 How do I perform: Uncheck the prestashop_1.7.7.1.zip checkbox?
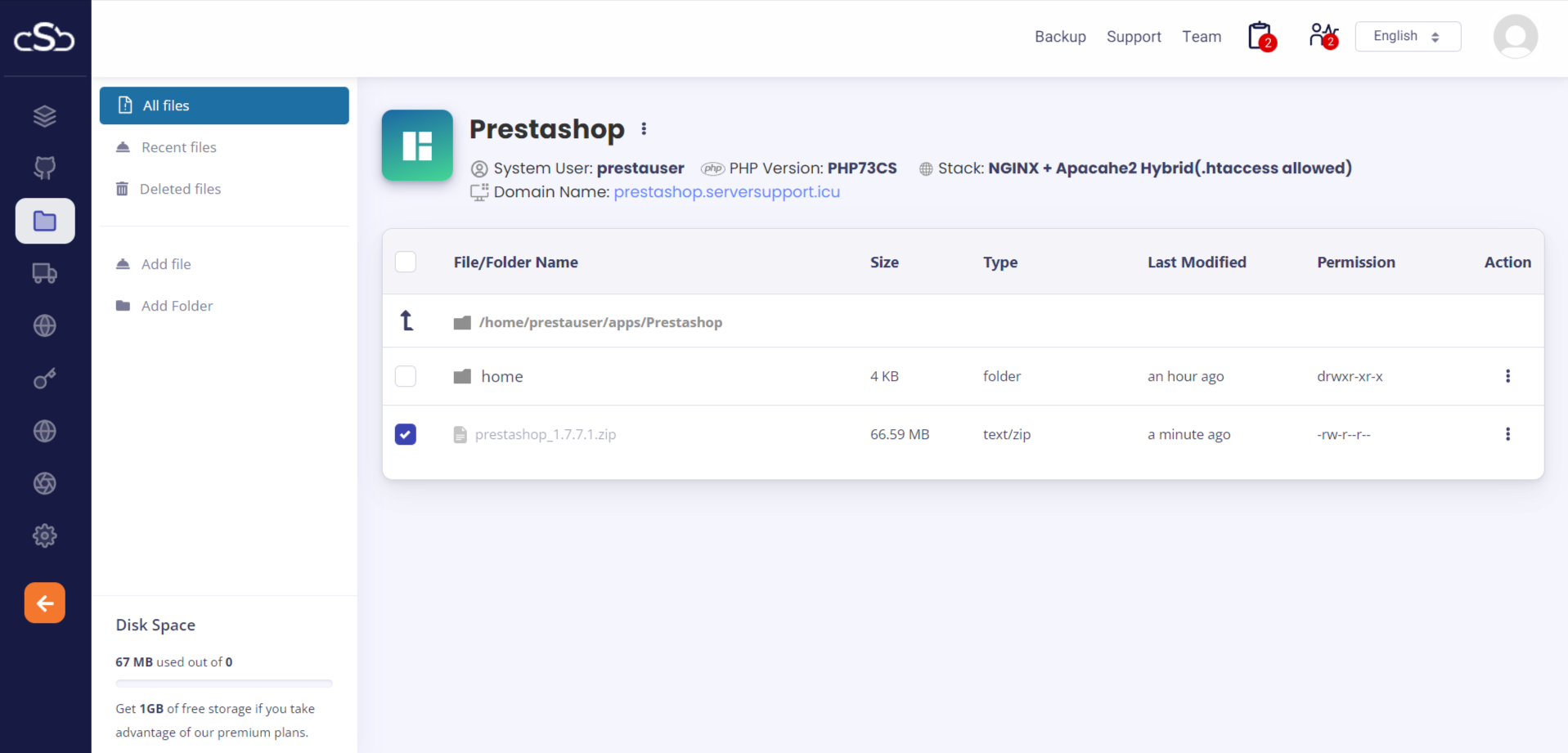click(x=406, y=434)
